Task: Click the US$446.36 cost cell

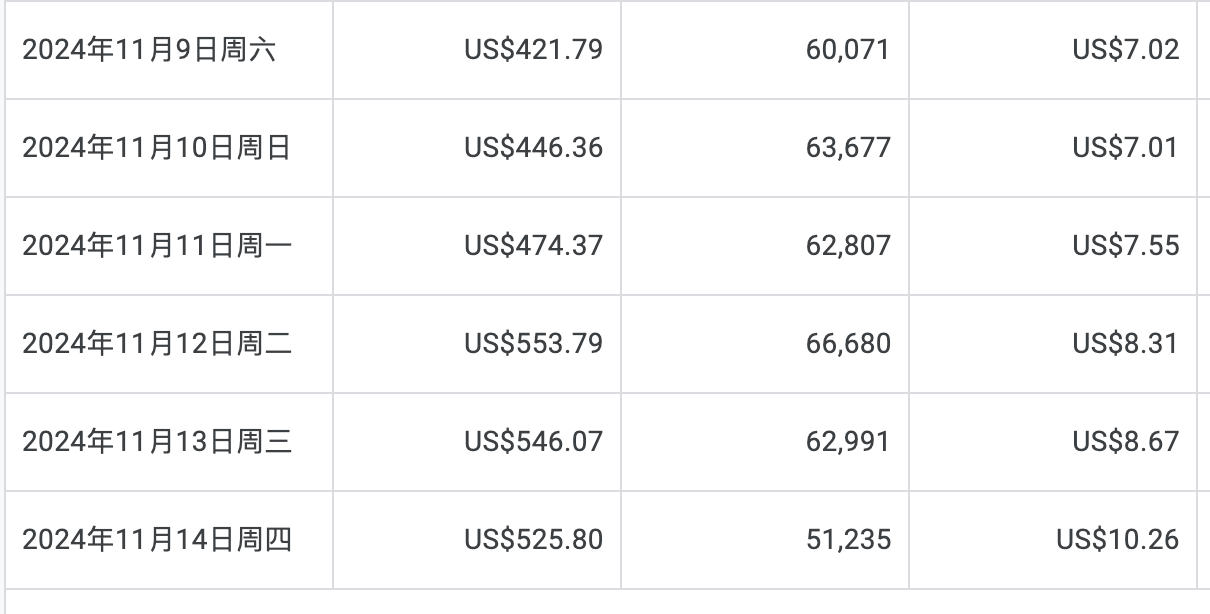Action: pyautogui.click(x=477, y=148)
